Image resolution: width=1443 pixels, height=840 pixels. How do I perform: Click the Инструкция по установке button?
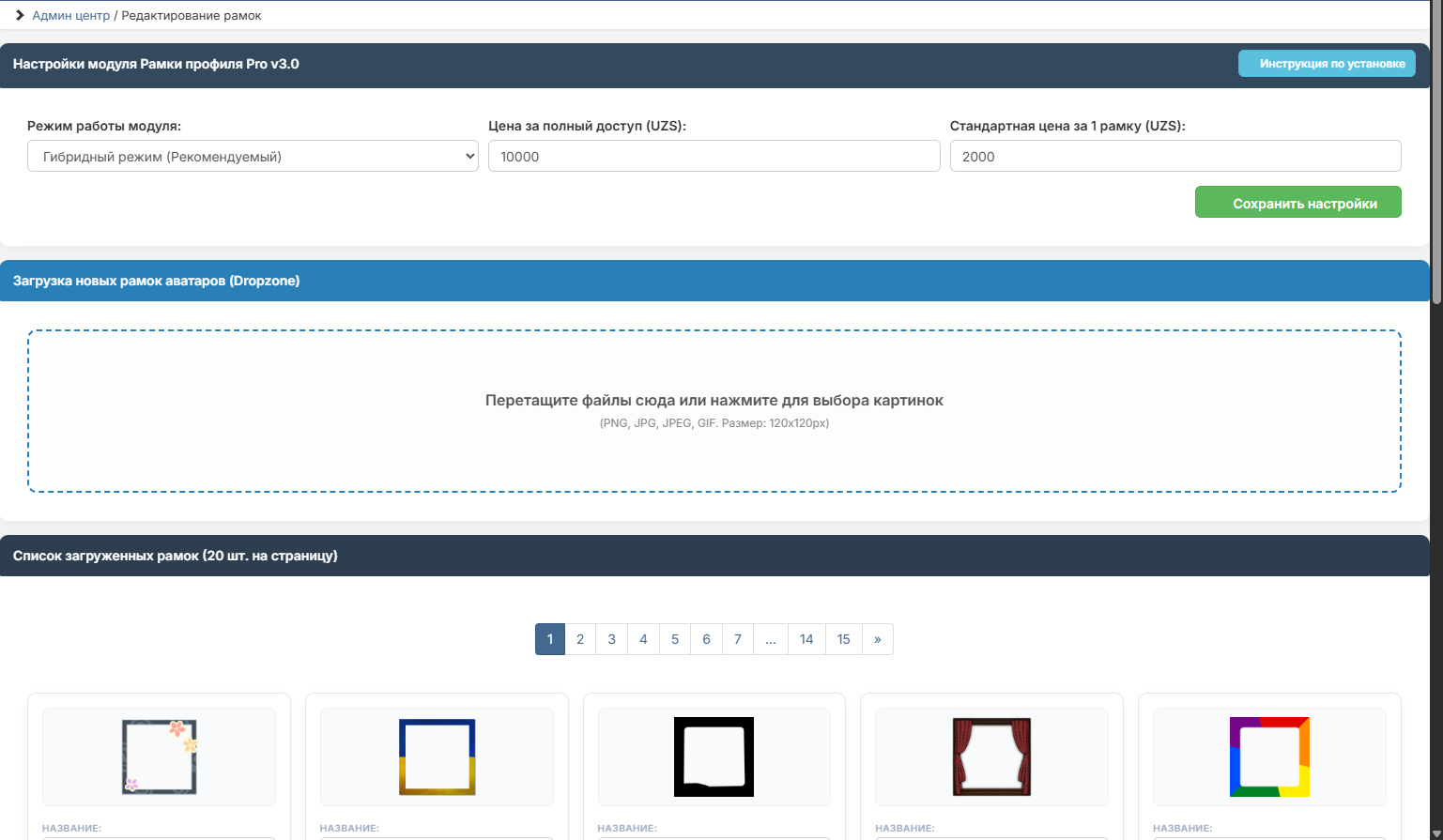[x=1327, y=64]
